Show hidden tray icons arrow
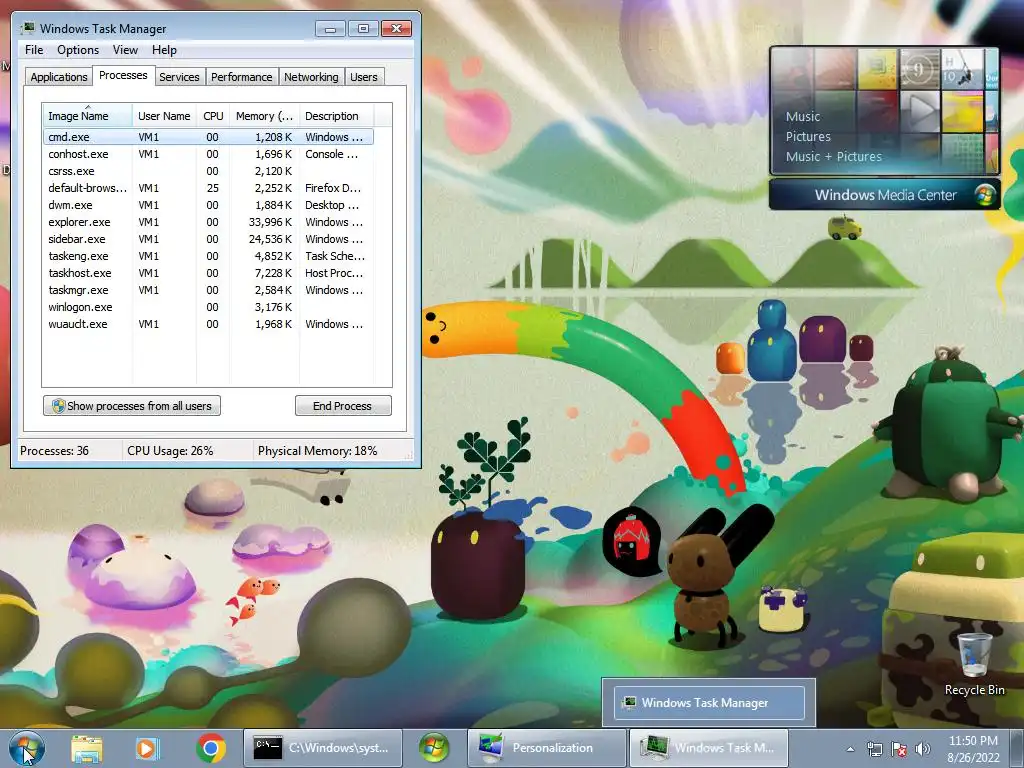Image resolution: width=1024 pixels, height=768 pixels. tap(850, 749)
